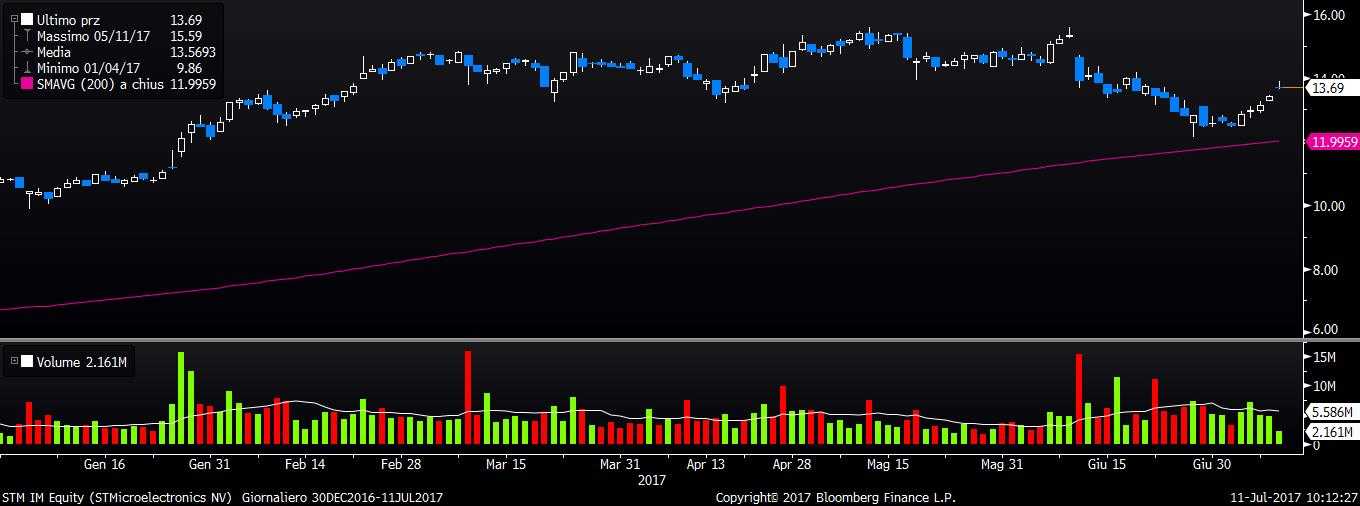Click the Mar 15 date axis label
The image size is (1360, 506).
coord(506,465)
